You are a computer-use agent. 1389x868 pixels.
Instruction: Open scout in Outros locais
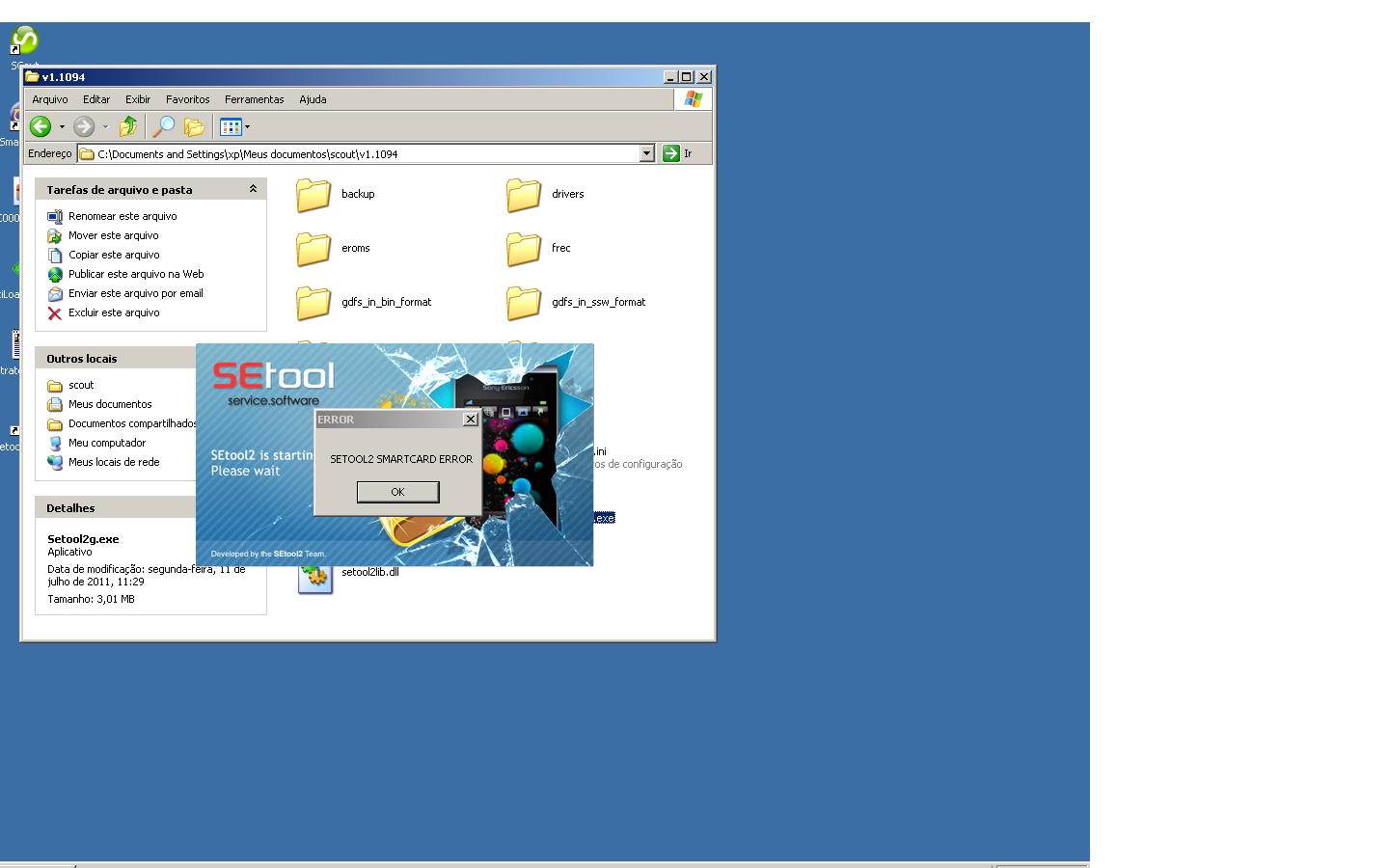click(81, 385)
